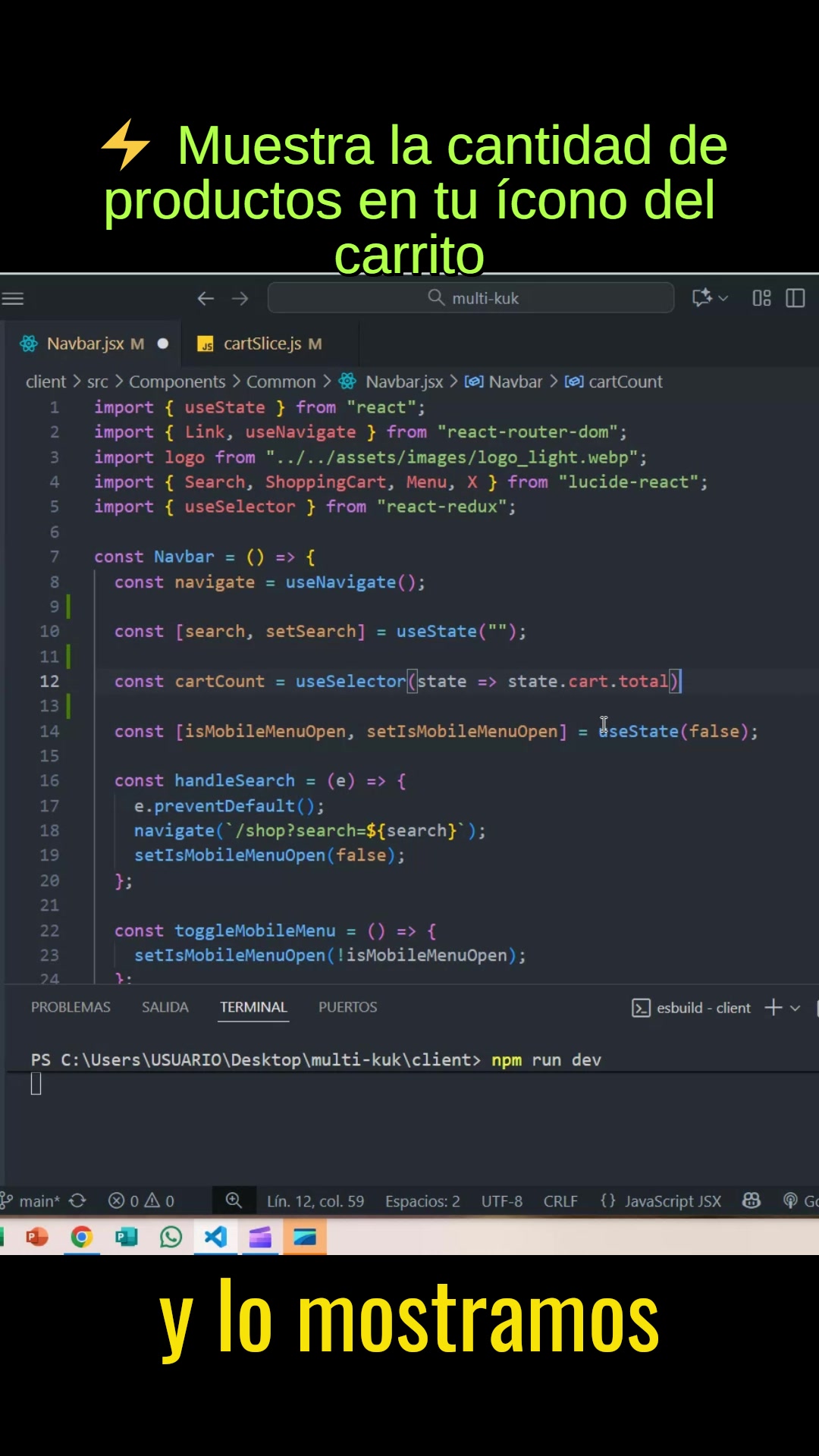Click the "react-redux" import string
819x1456 pixels.
pos(441,507)
